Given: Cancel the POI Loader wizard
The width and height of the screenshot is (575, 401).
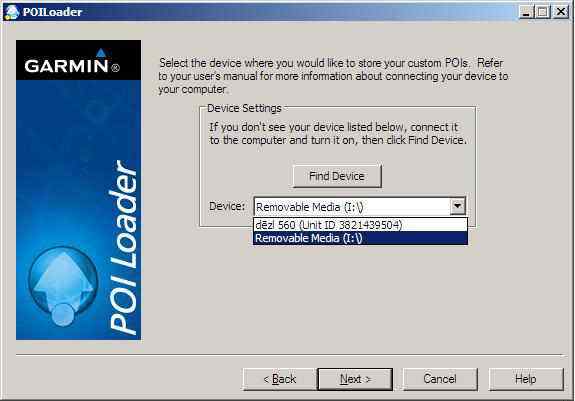Looking at the screenshot, I should coord(440,379).
